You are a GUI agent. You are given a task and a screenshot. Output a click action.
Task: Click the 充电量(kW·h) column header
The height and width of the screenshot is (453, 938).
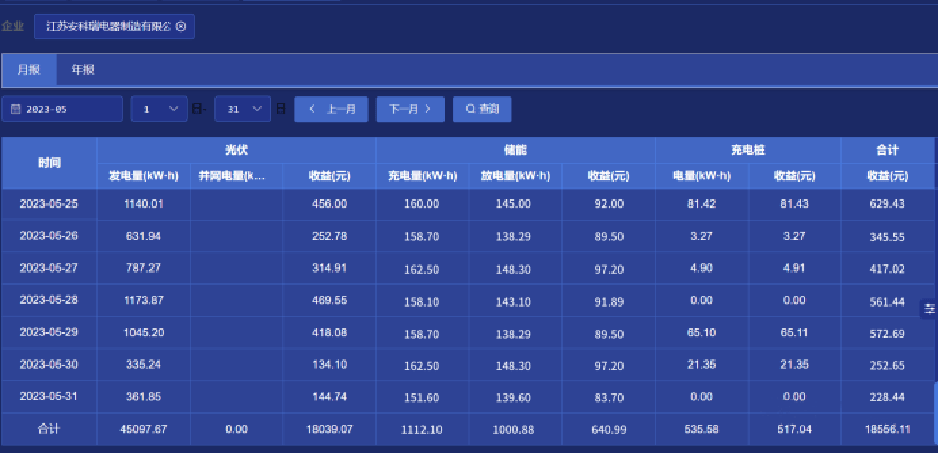tap(422, 177)
